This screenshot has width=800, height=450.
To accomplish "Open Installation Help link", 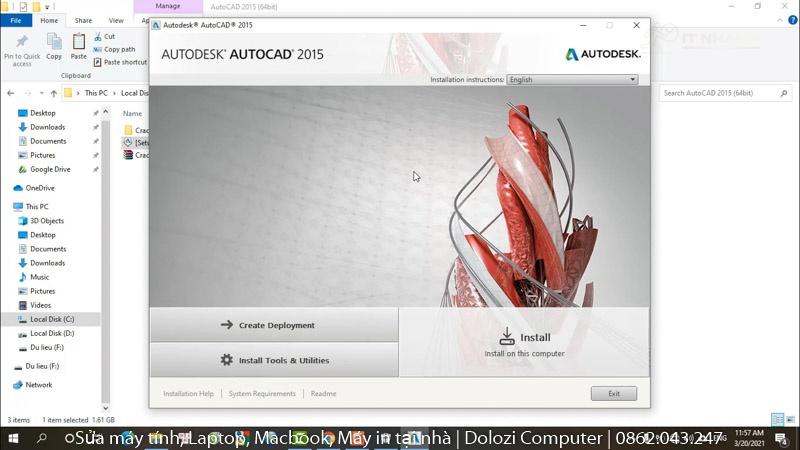I will coord(188,393).
